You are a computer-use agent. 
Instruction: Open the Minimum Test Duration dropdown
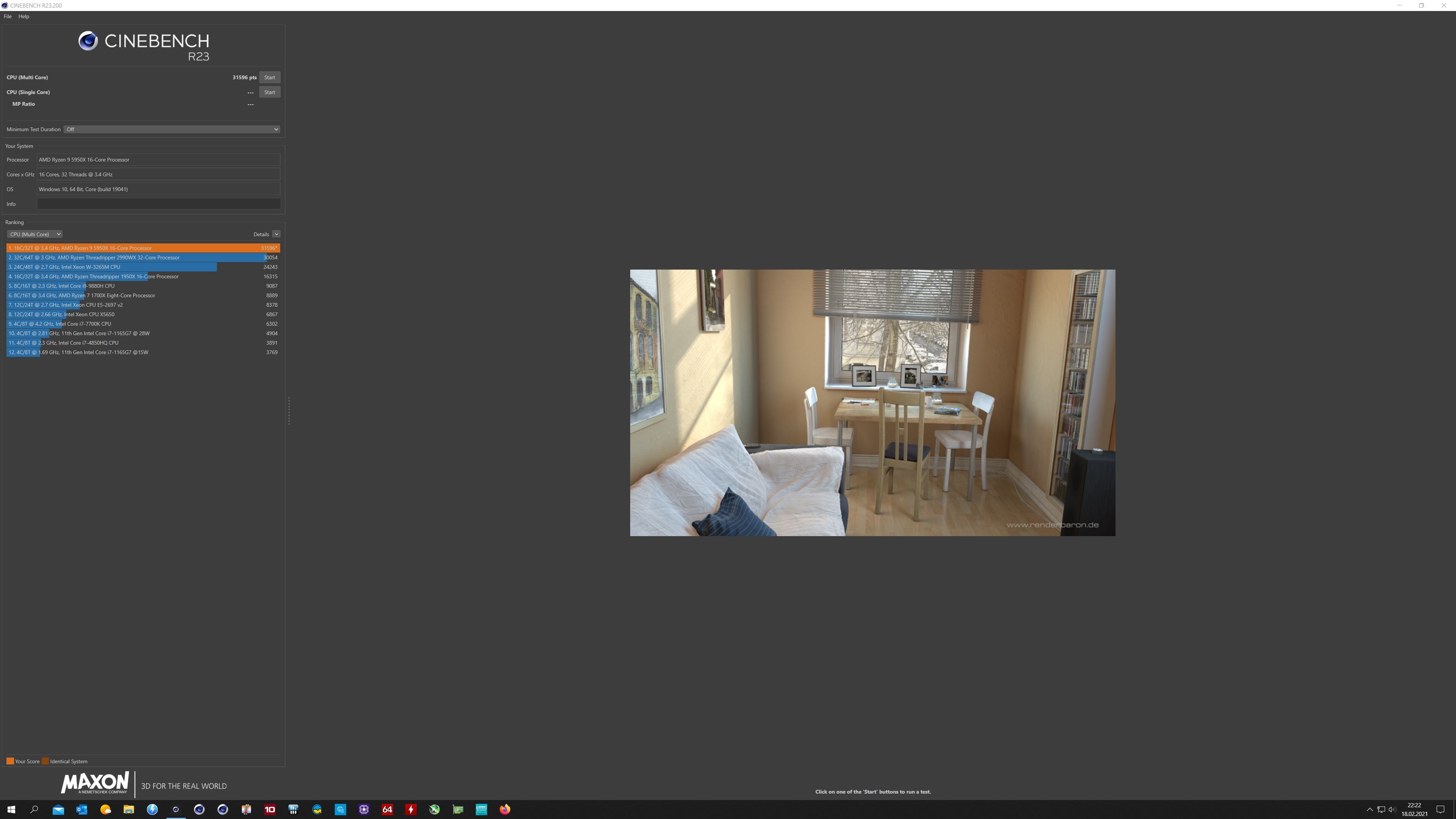pyautogui.click(x=172, y=129)
